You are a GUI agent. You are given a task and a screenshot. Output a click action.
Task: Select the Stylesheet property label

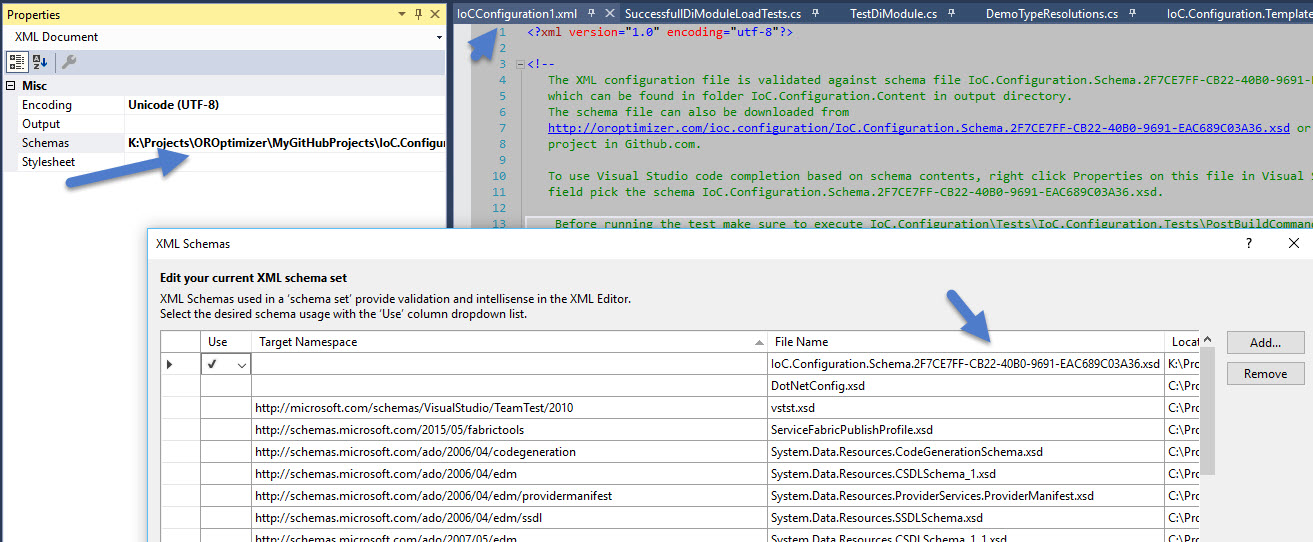coord(50,162)
